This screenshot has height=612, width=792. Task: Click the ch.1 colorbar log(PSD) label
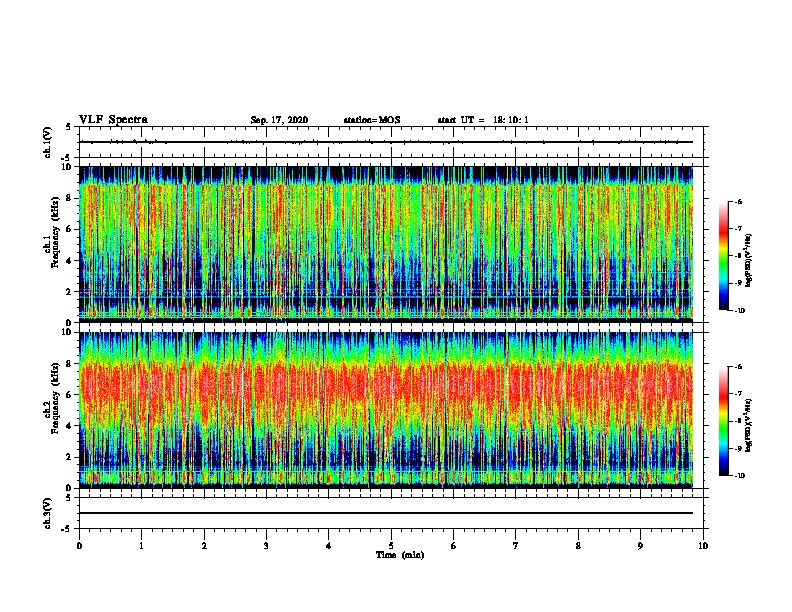click(749, 260)
